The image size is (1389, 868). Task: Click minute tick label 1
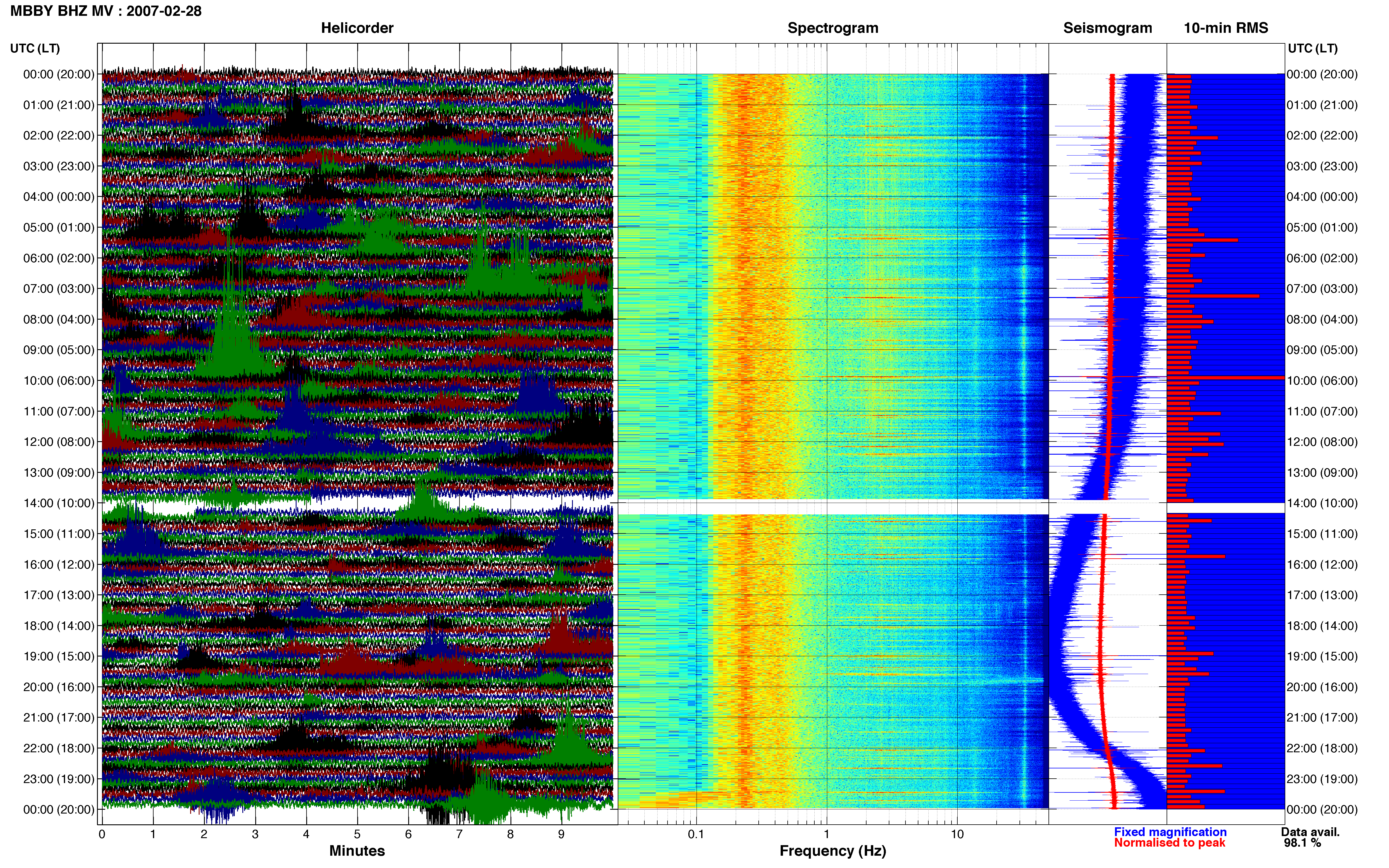[x=153, y=835]
